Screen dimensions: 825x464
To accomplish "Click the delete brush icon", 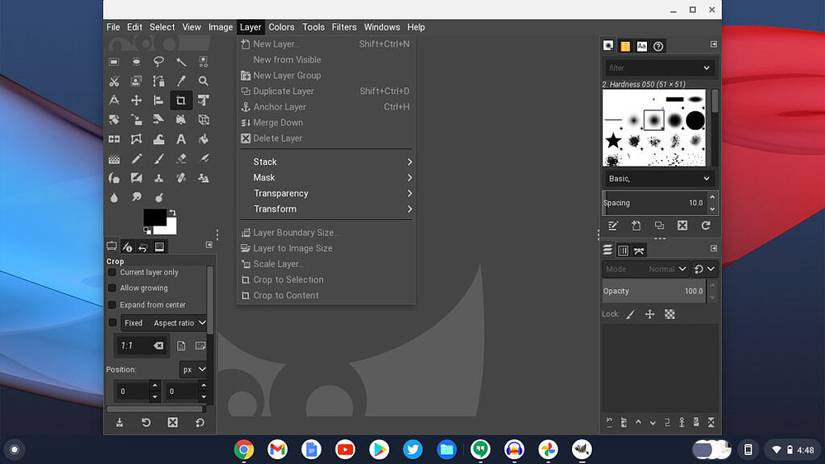I will point(682,226).
